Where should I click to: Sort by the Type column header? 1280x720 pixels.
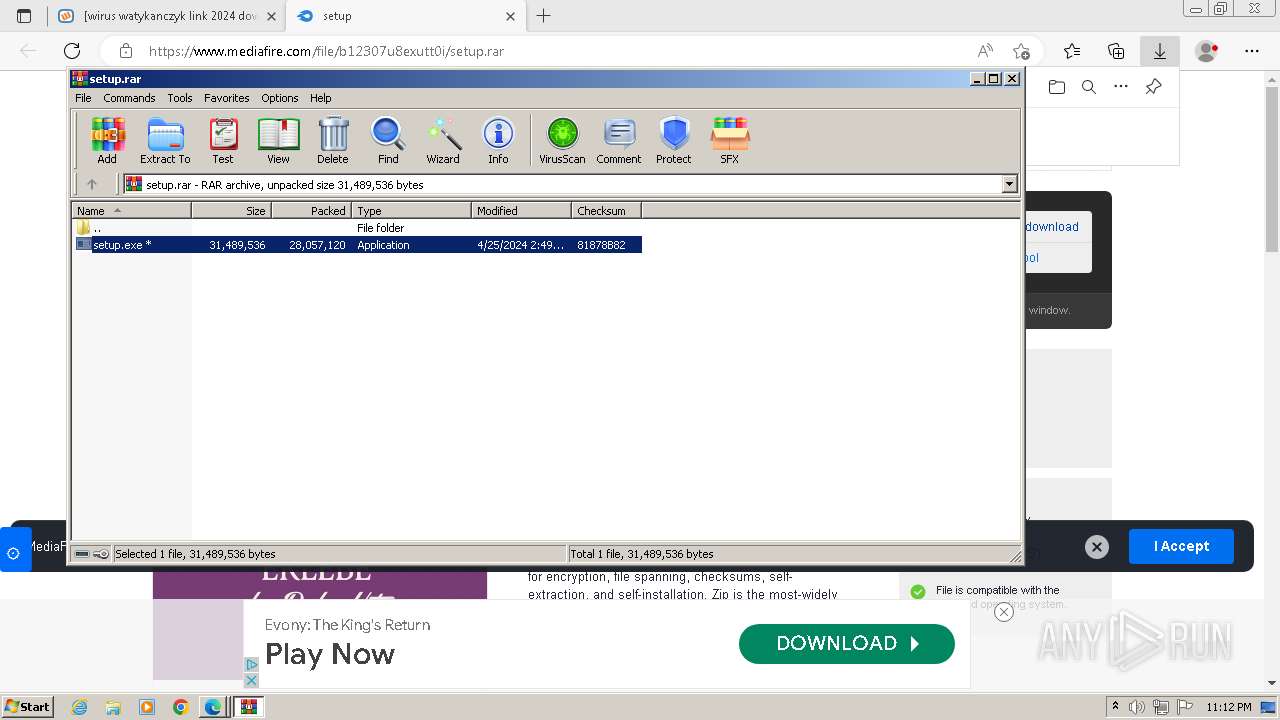click(411, 210)
